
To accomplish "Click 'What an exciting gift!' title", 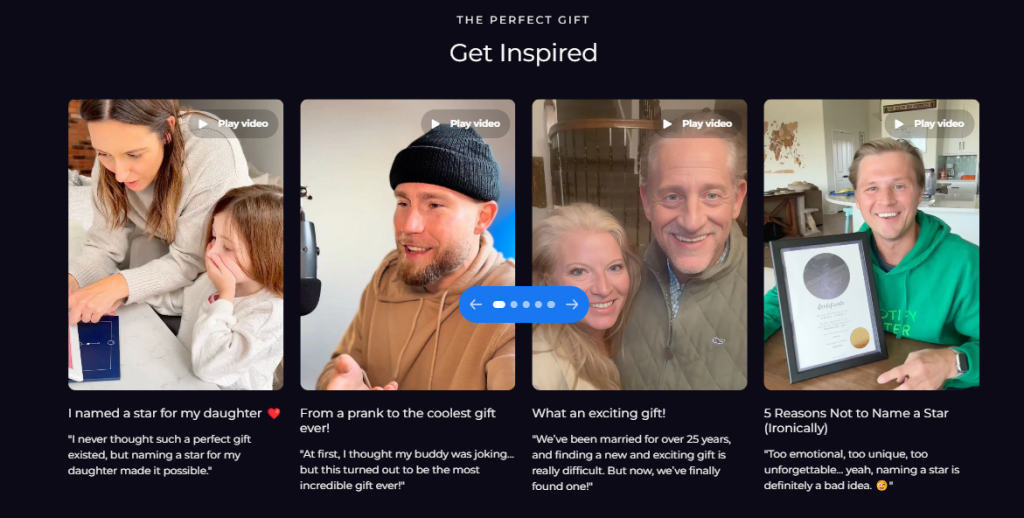I will tap(599, 413).
